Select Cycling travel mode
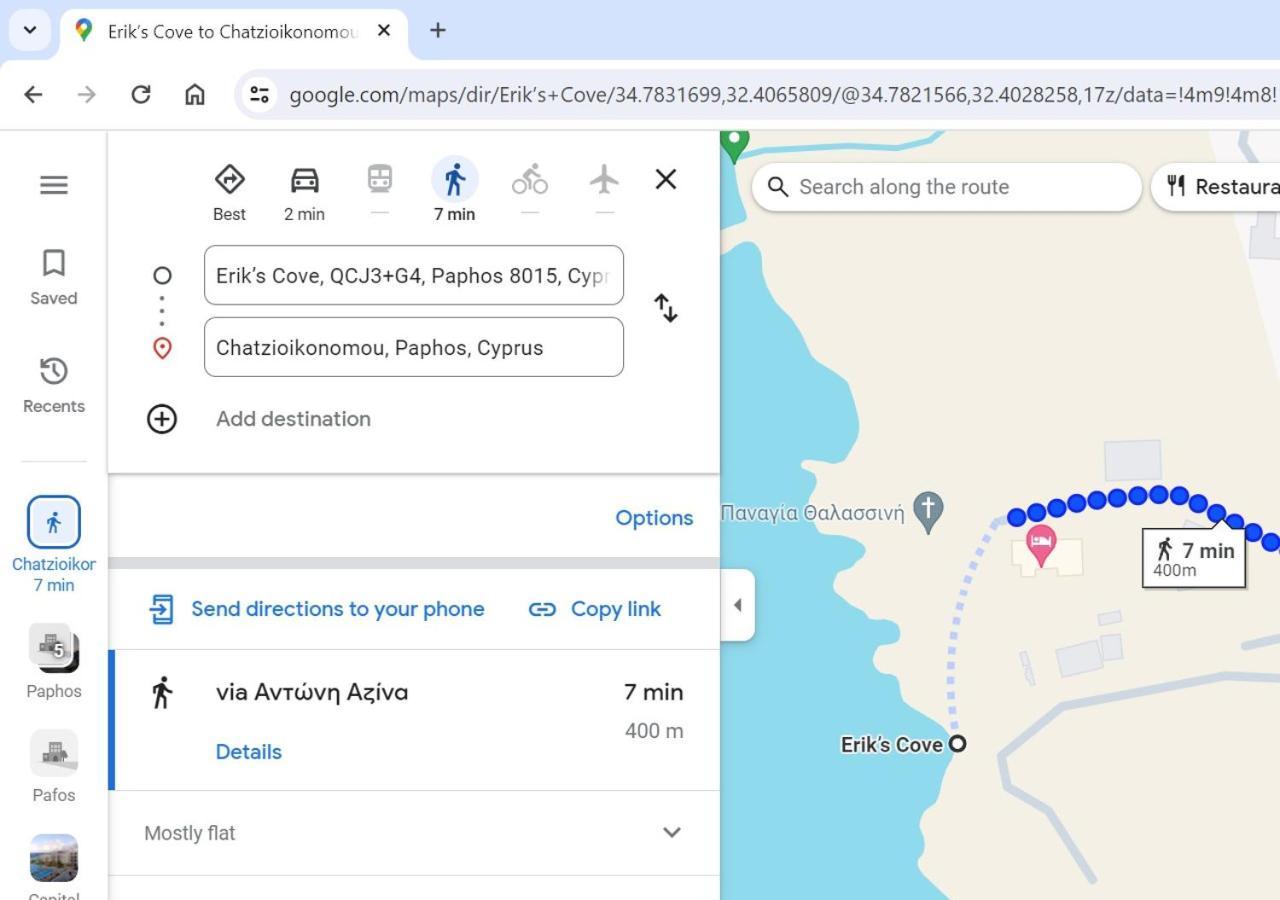Image resolution: width=1280 pixels, height=900 pixels. (x=530, y=190)
